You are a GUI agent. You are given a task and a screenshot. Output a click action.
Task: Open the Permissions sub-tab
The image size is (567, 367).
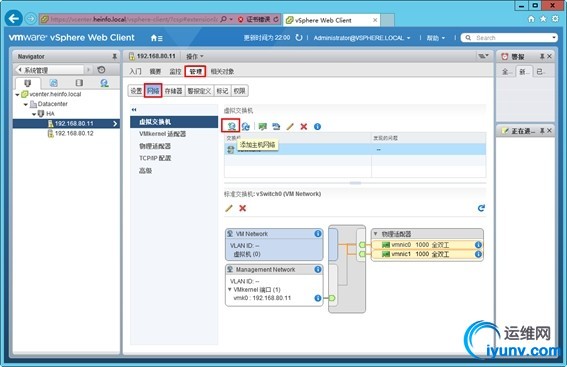point(239,91)
